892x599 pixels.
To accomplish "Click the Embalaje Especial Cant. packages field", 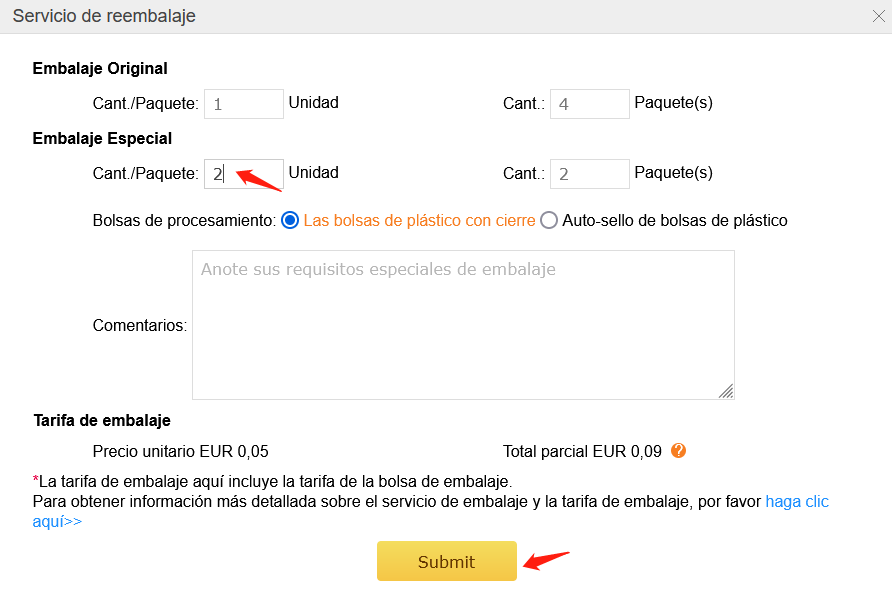I will (x=589, y=174).
